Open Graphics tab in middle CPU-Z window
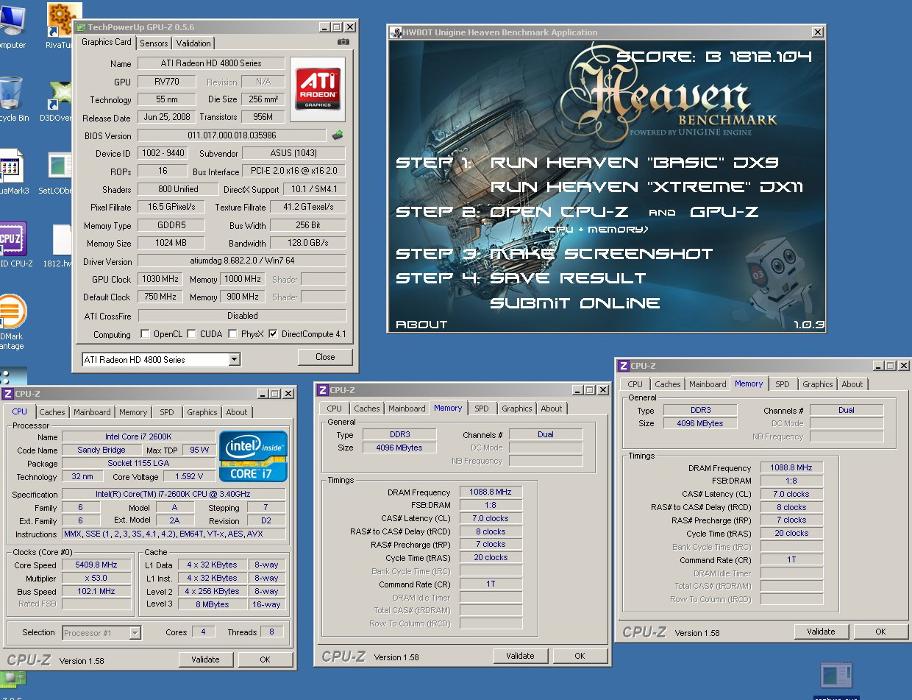 tap(516, 408)
